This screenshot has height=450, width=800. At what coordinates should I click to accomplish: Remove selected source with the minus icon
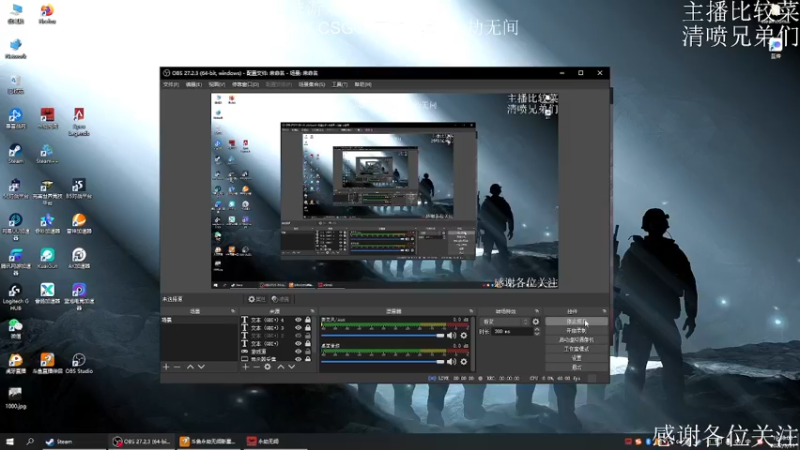click(257, 367)
